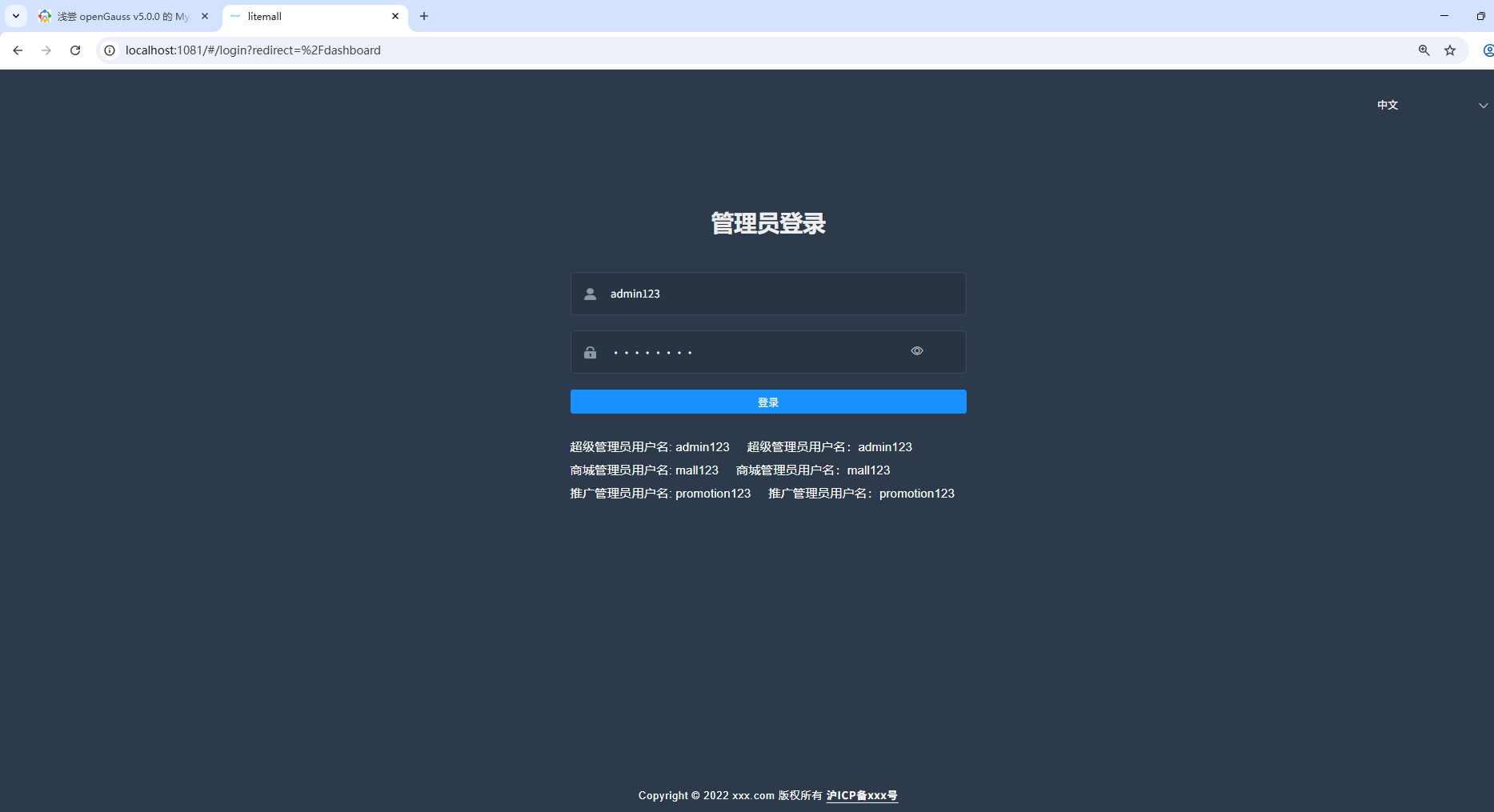The image size is (1494, 812).
Task: Click the reload page icon
Action: pyautogui.click(x=75, y=50)
